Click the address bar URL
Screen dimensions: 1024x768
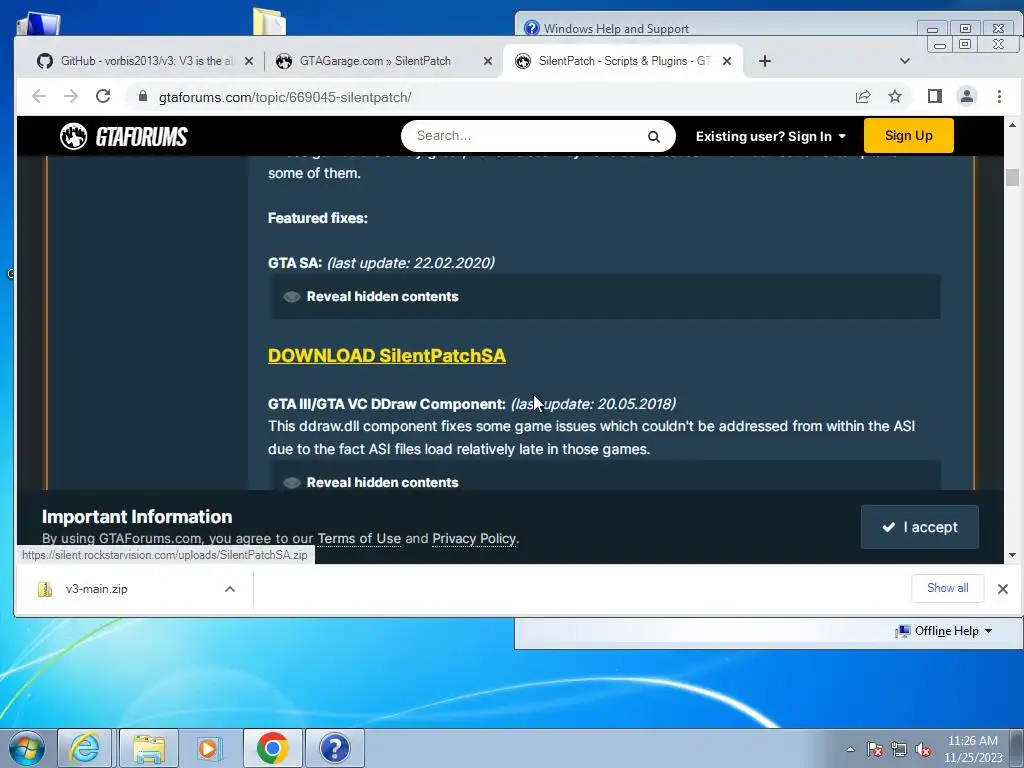(x=285, y=97)
